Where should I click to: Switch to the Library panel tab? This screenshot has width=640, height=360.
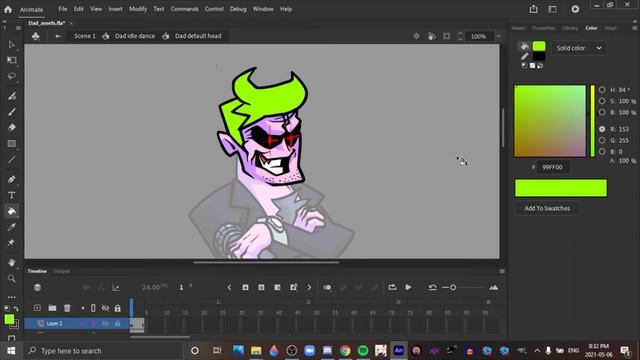tap(570, 28)
